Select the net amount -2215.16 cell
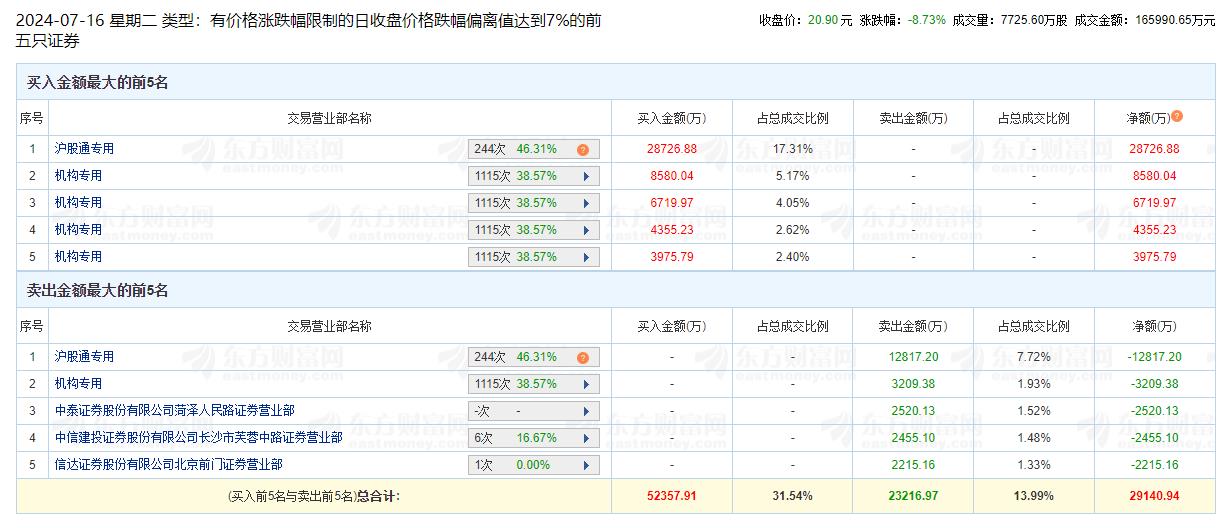The image size is (1231, 528). coord(1154,464)
